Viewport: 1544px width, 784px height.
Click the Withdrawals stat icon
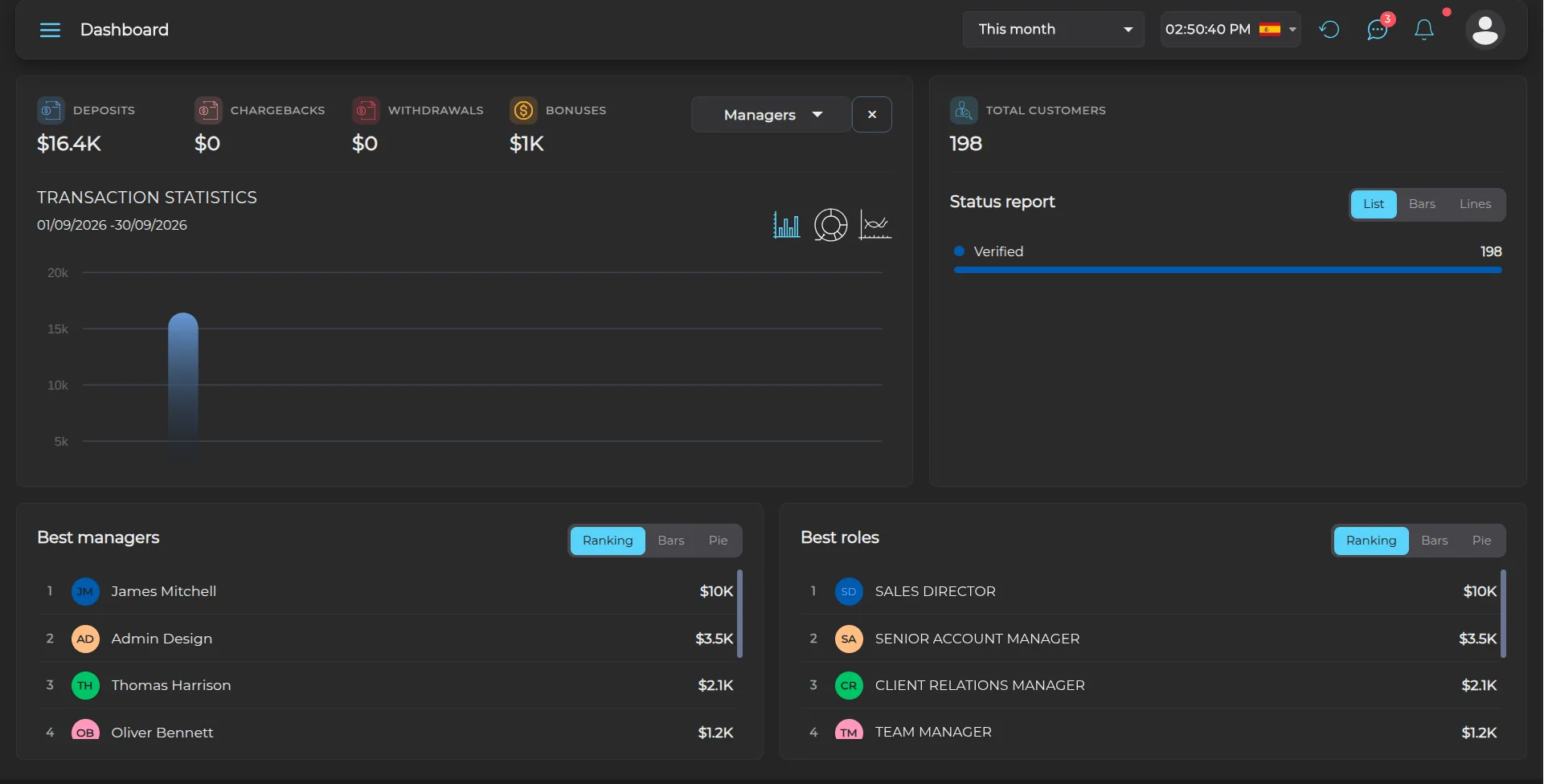click(x=366, y=110)
